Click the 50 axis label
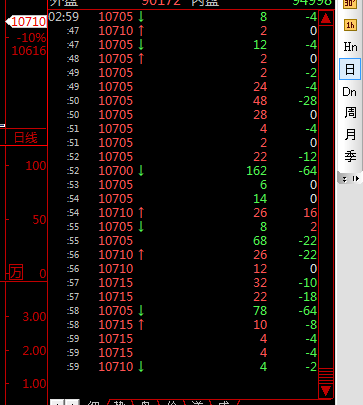The image size is (363, 405). click(x=39, y=220)
